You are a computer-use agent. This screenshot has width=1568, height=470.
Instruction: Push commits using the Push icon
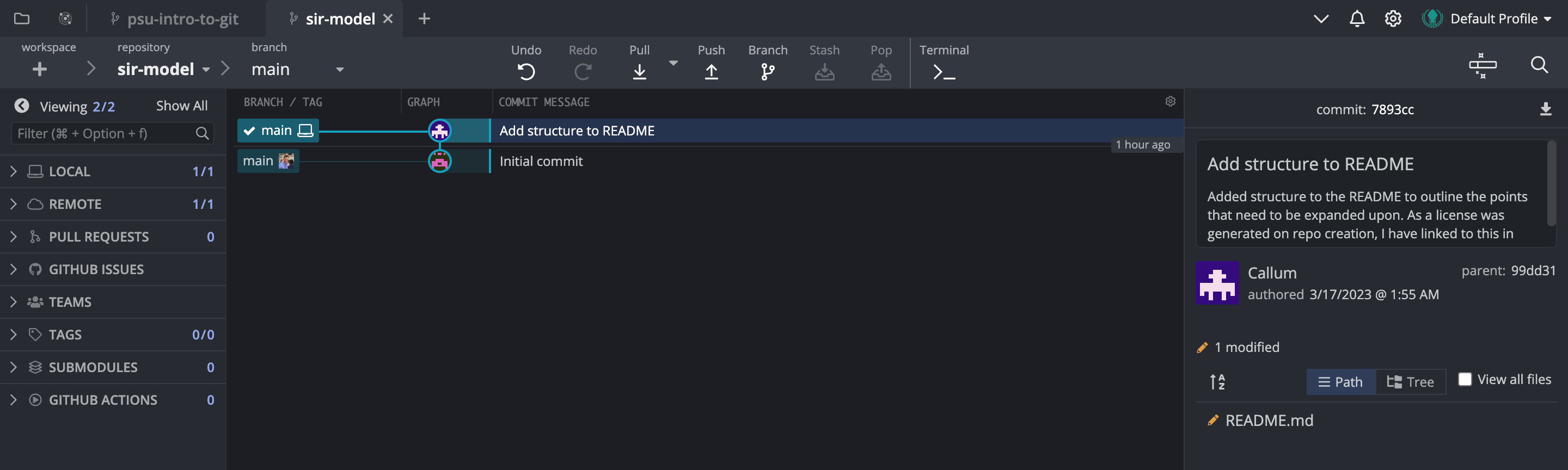(x=711, y=72)
